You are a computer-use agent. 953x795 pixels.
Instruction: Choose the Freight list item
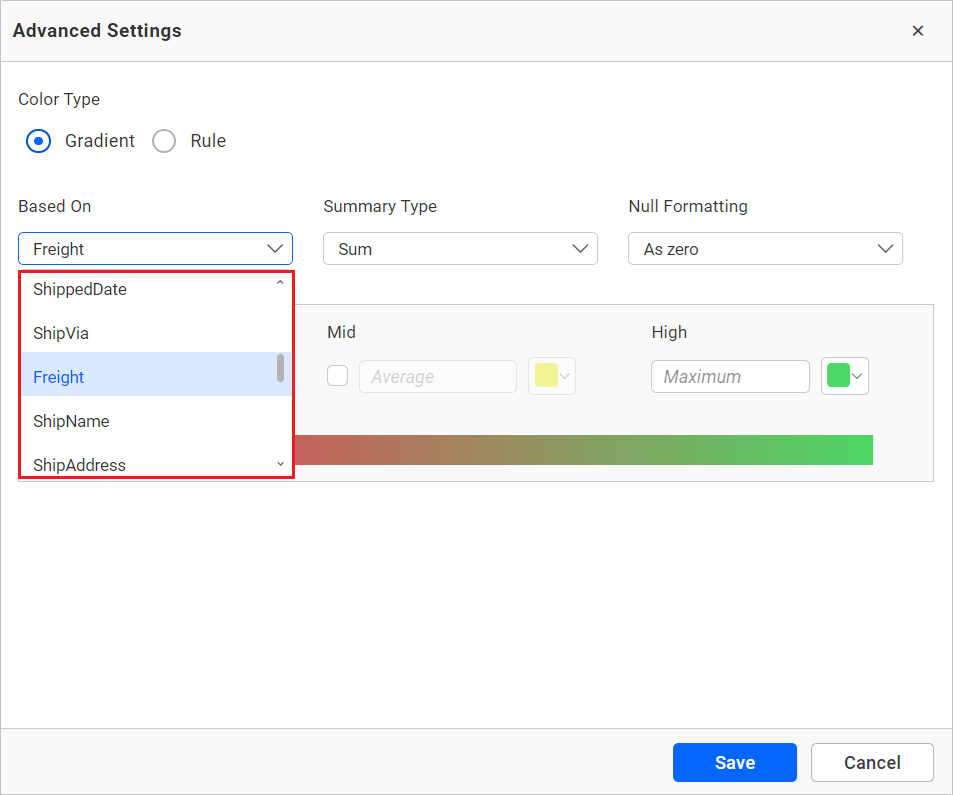point(59,377)
